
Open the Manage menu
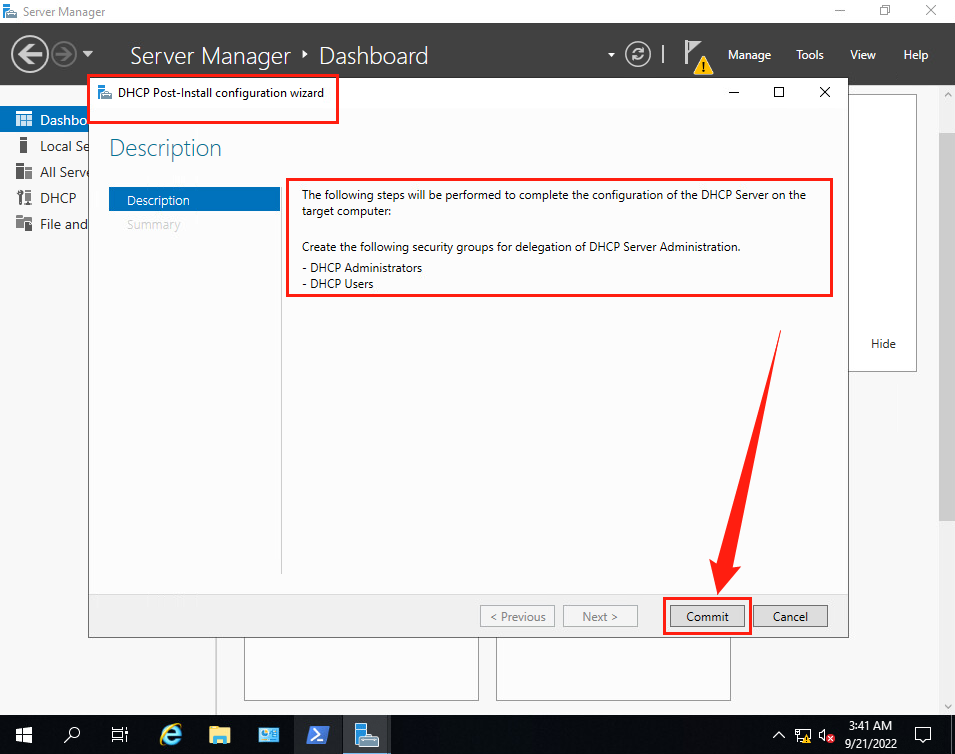click(x=749, y=55)
